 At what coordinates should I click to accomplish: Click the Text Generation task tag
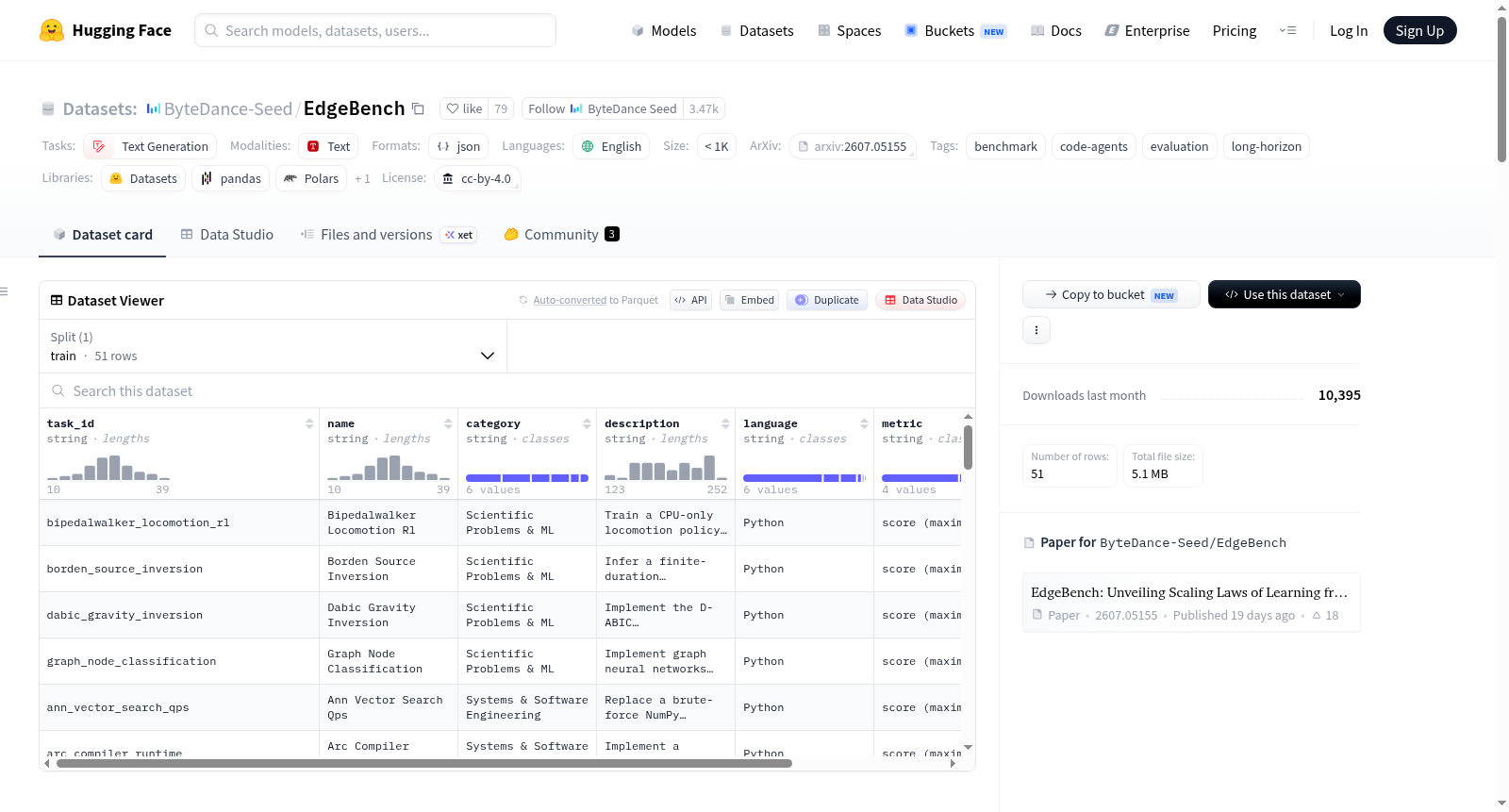[150, 146]
